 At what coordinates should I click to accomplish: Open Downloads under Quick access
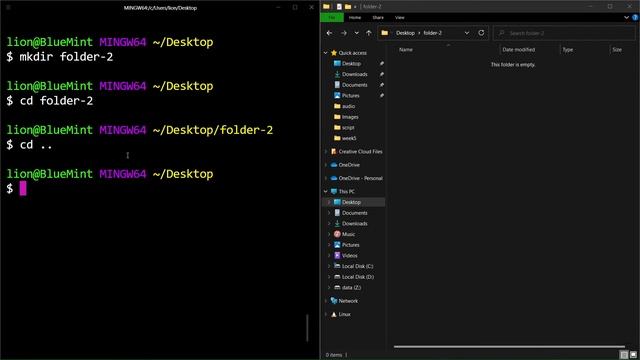click(355, 74)
